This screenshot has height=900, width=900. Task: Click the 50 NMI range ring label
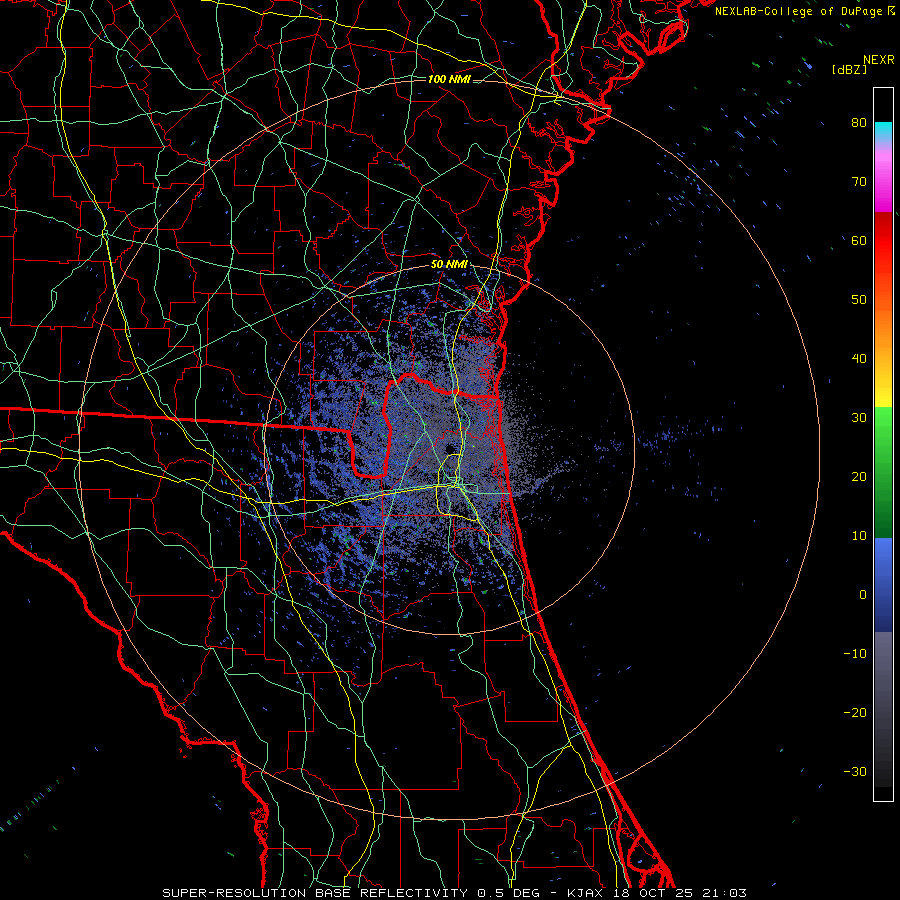pos(449,265)
